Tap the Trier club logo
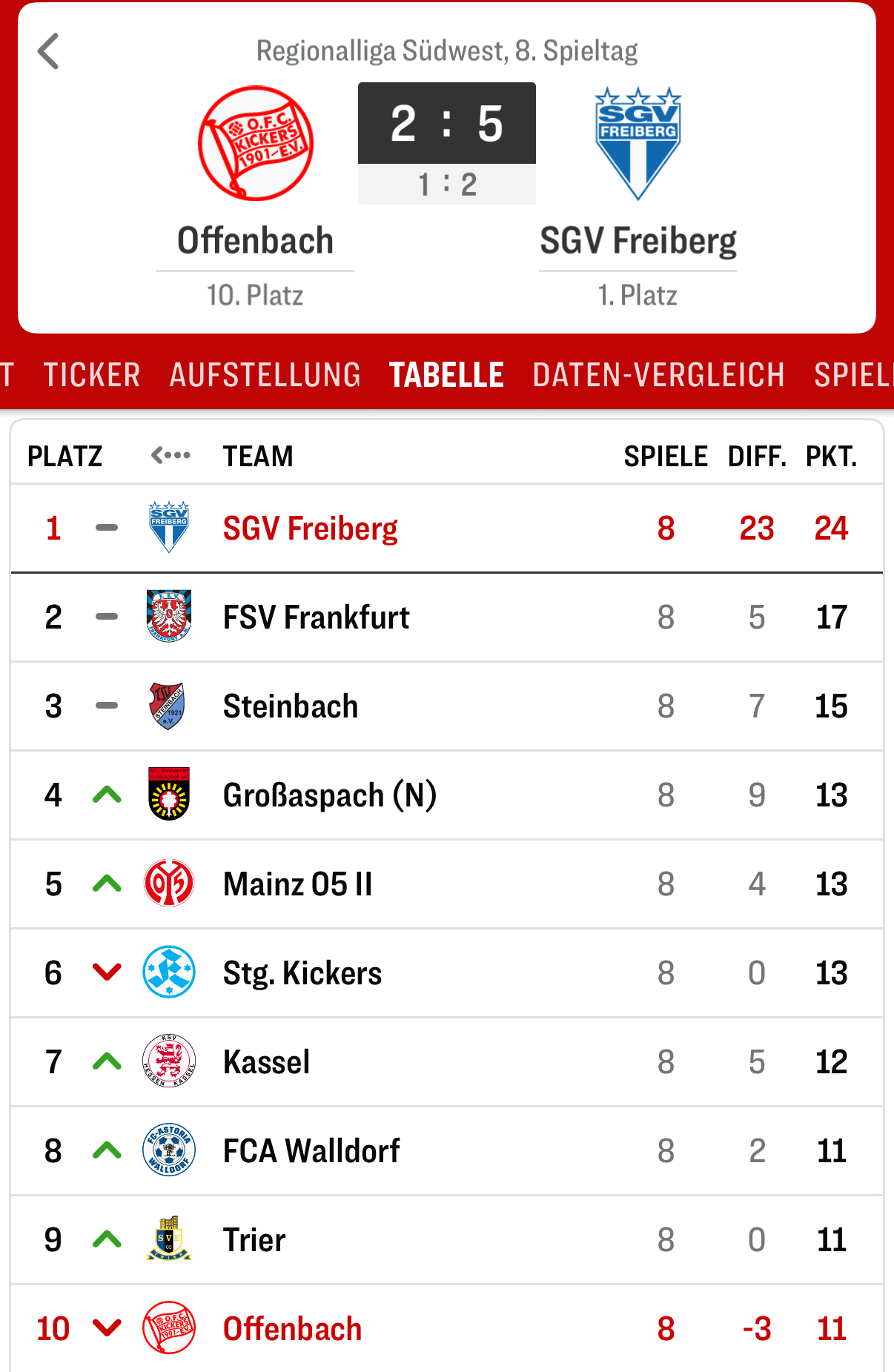The image size is (894, 1372). click(169, 1239)
